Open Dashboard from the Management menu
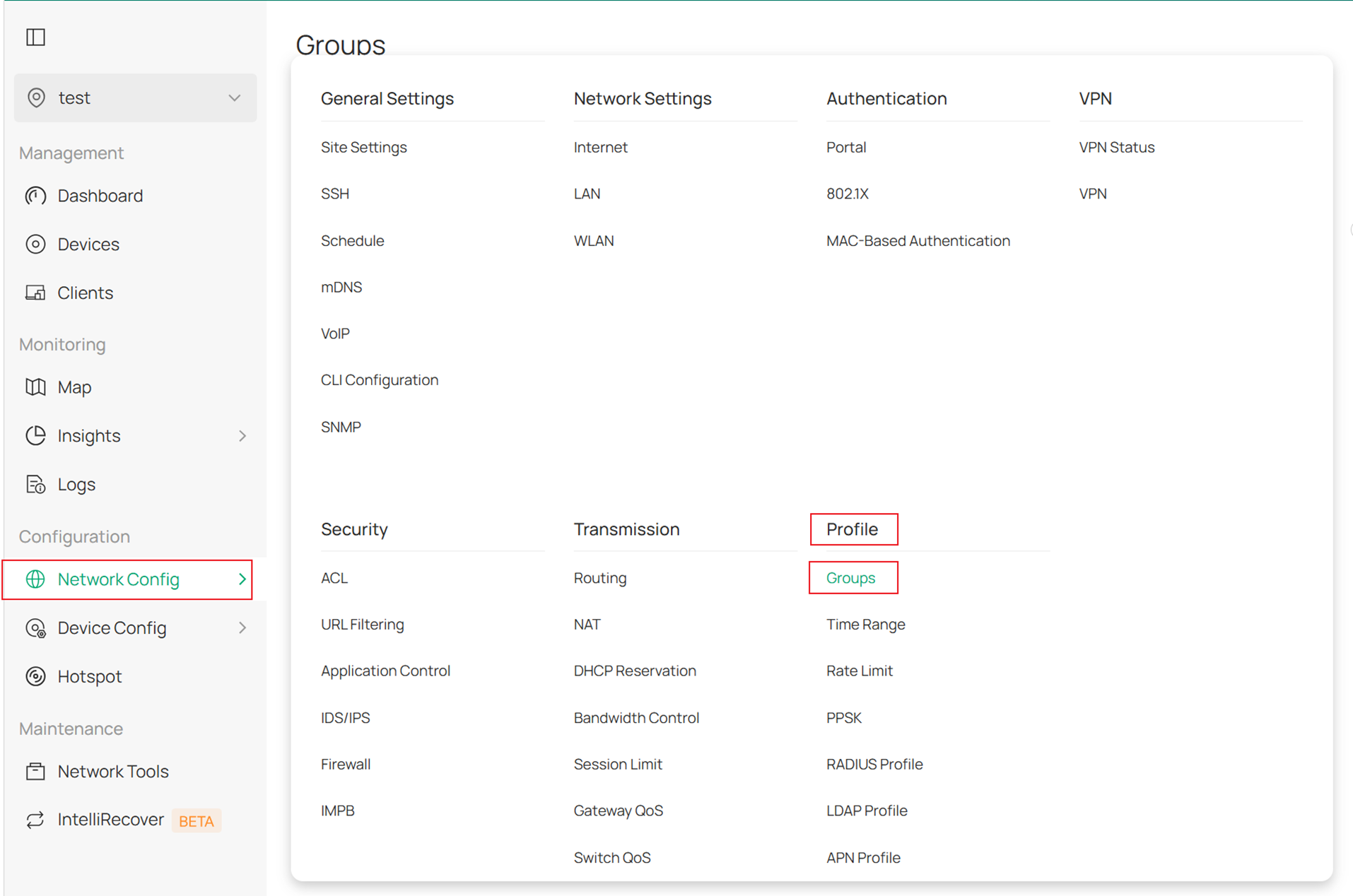The height and width of the screenshot is (896, 1353). 100,196
